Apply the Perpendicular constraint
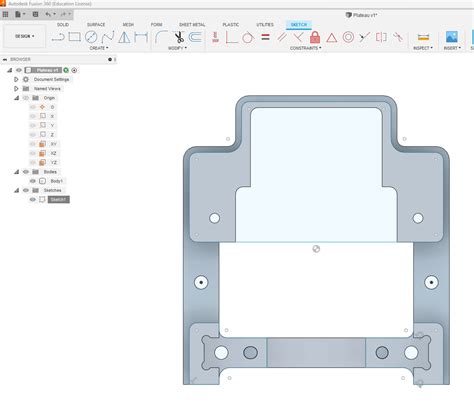 298,37
